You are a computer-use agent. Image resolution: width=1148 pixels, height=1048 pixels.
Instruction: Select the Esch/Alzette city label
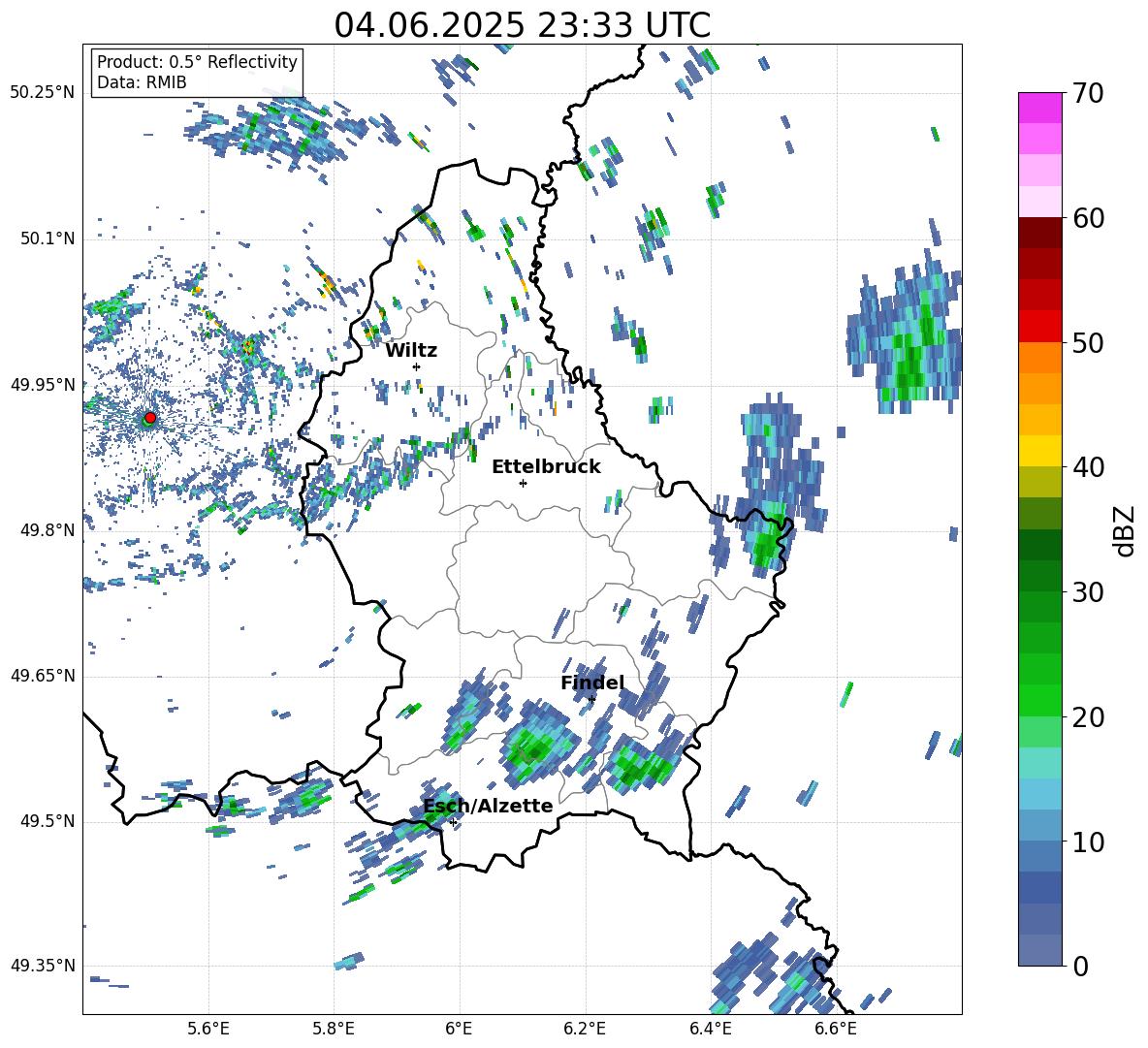click(488, 806)
